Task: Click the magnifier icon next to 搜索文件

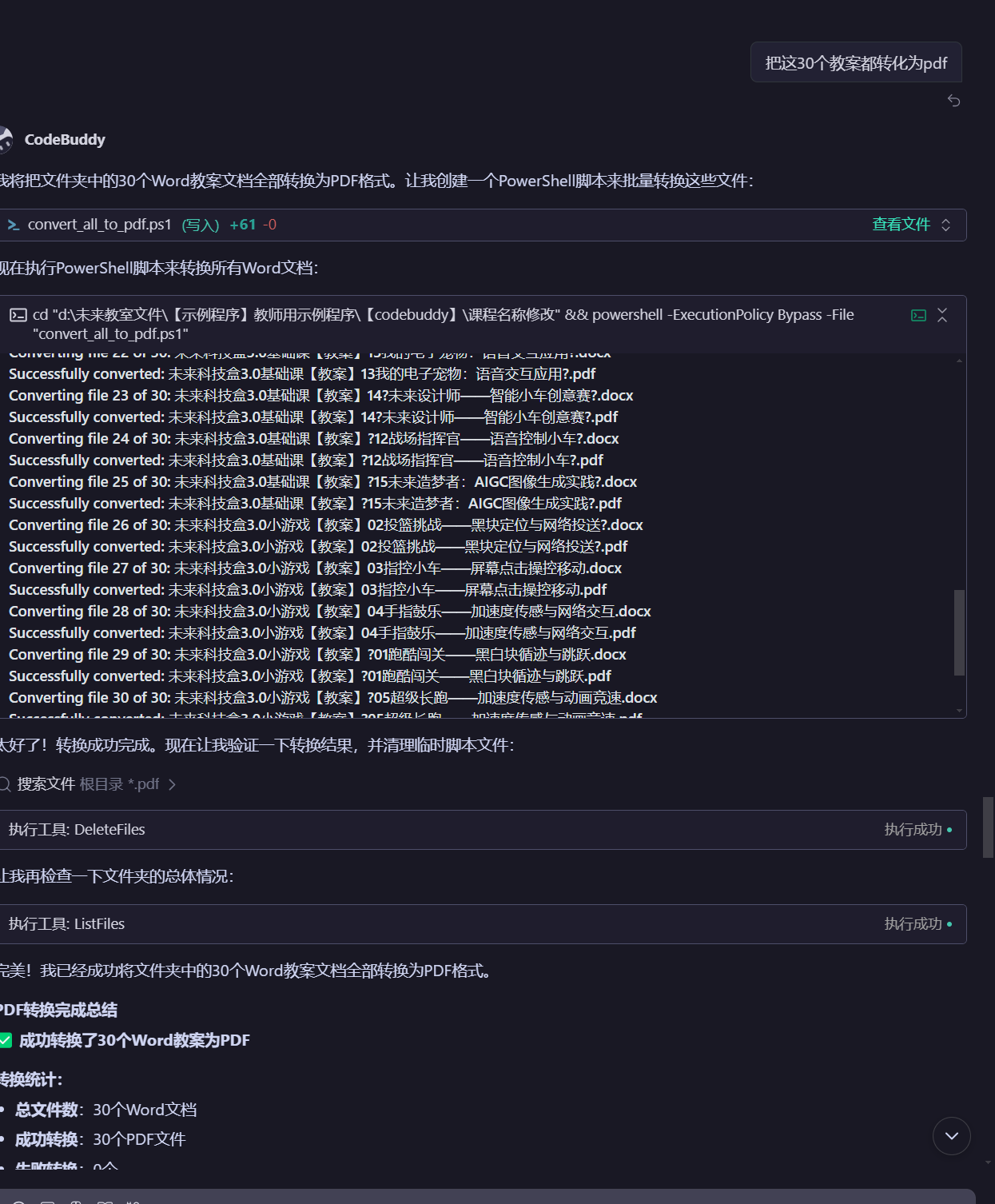Action: pyautogui.click(x=5, y=784)
